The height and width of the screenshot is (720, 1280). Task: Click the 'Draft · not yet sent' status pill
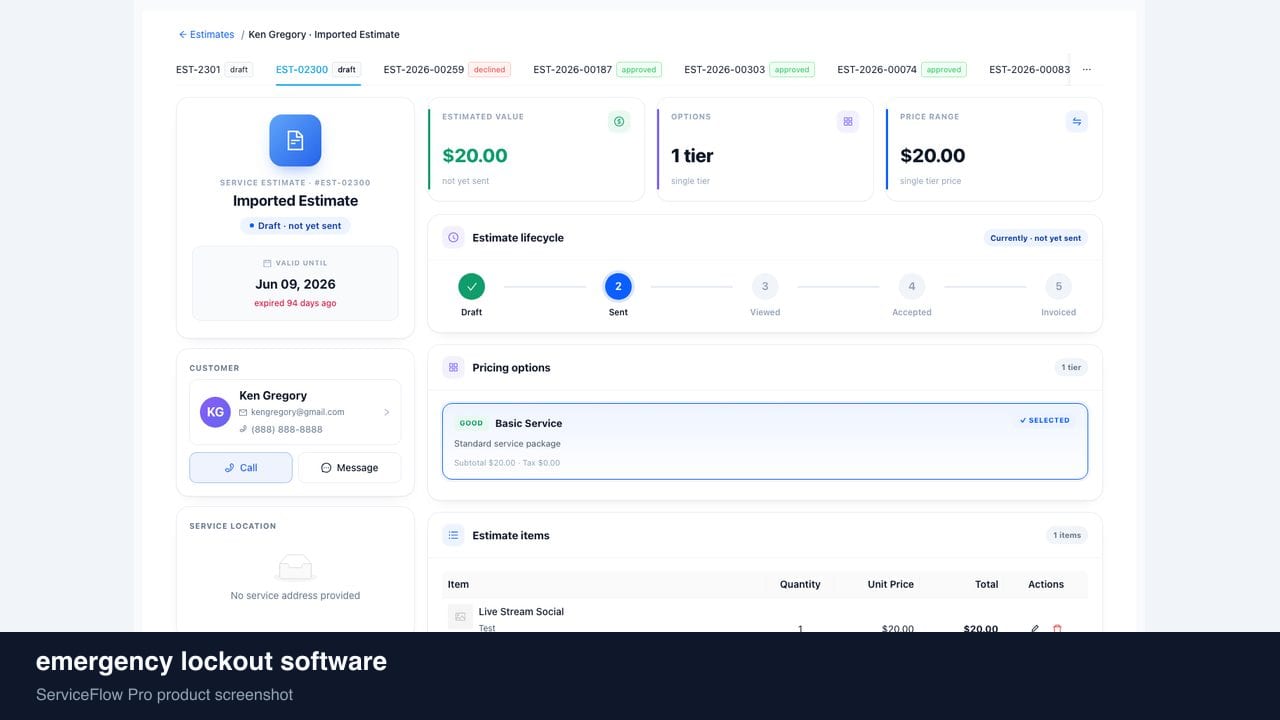click(x=295, y=226)
